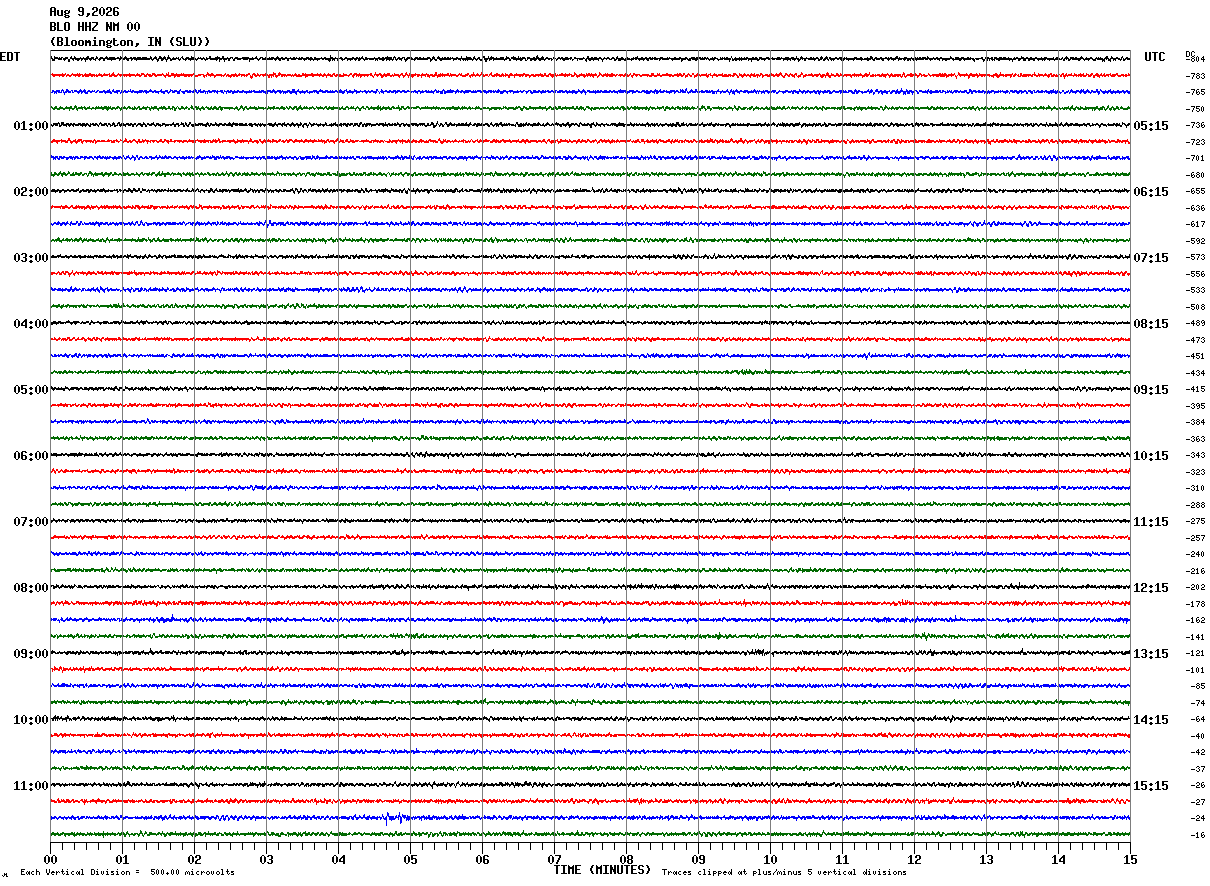Click the Traces clipped footnote text

point(784,872)
